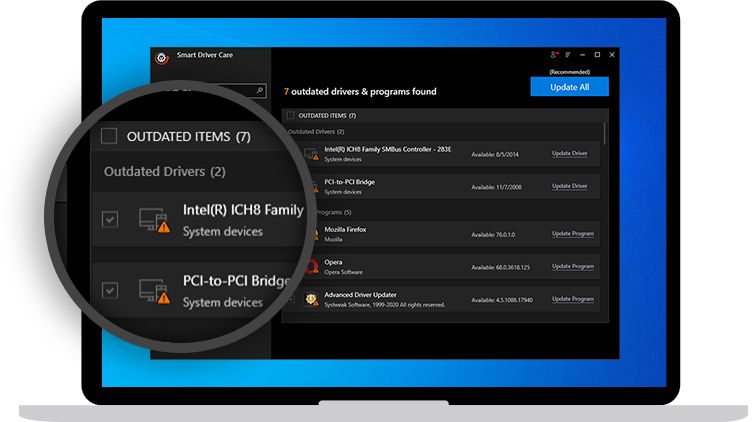
Task: Click 'Available: 11/7/2008' in the PCI row
Action: coord(496,187)
